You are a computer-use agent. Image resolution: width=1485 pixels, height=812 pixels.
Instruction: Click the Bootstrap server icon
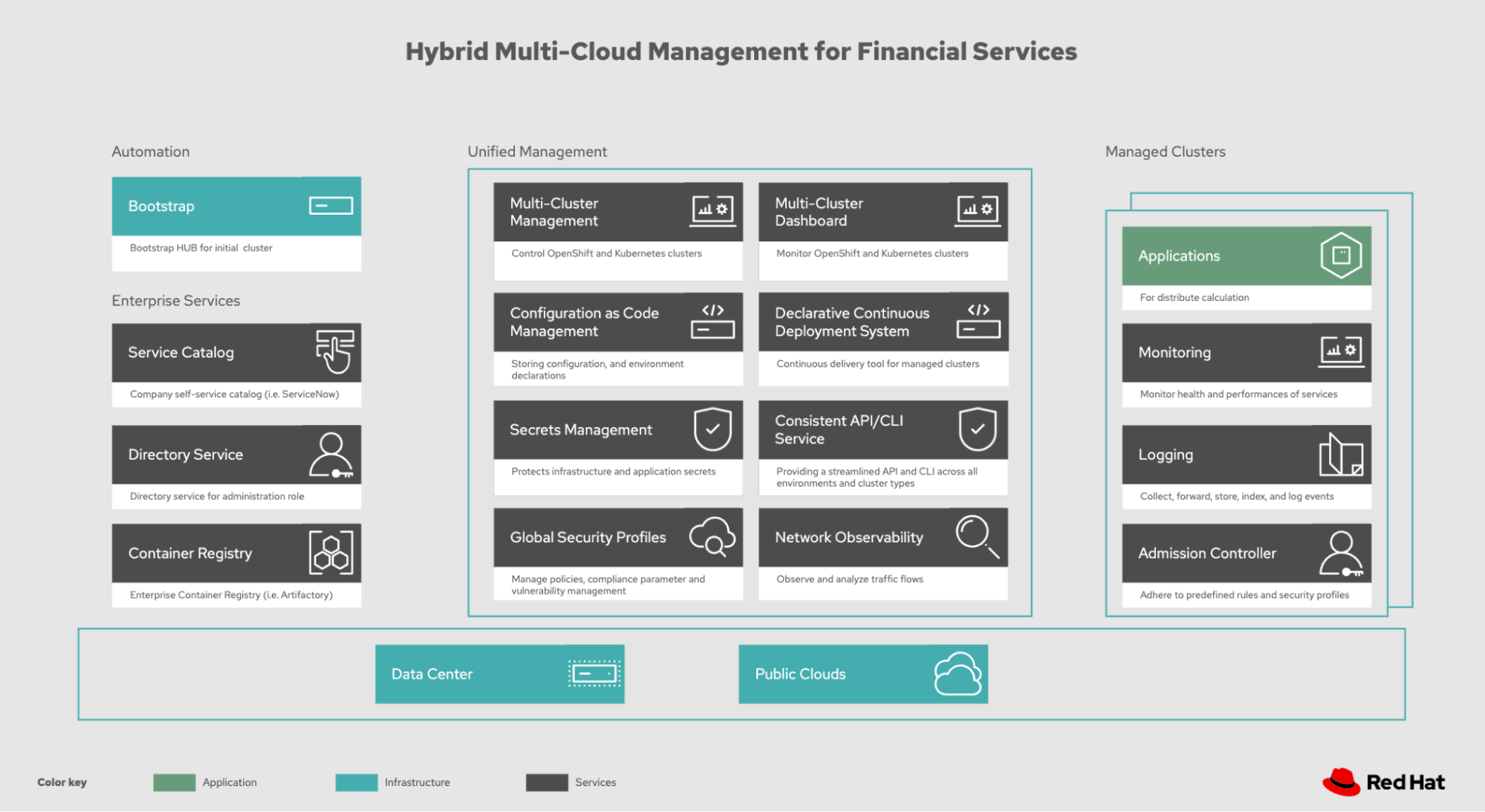[331, 206]
